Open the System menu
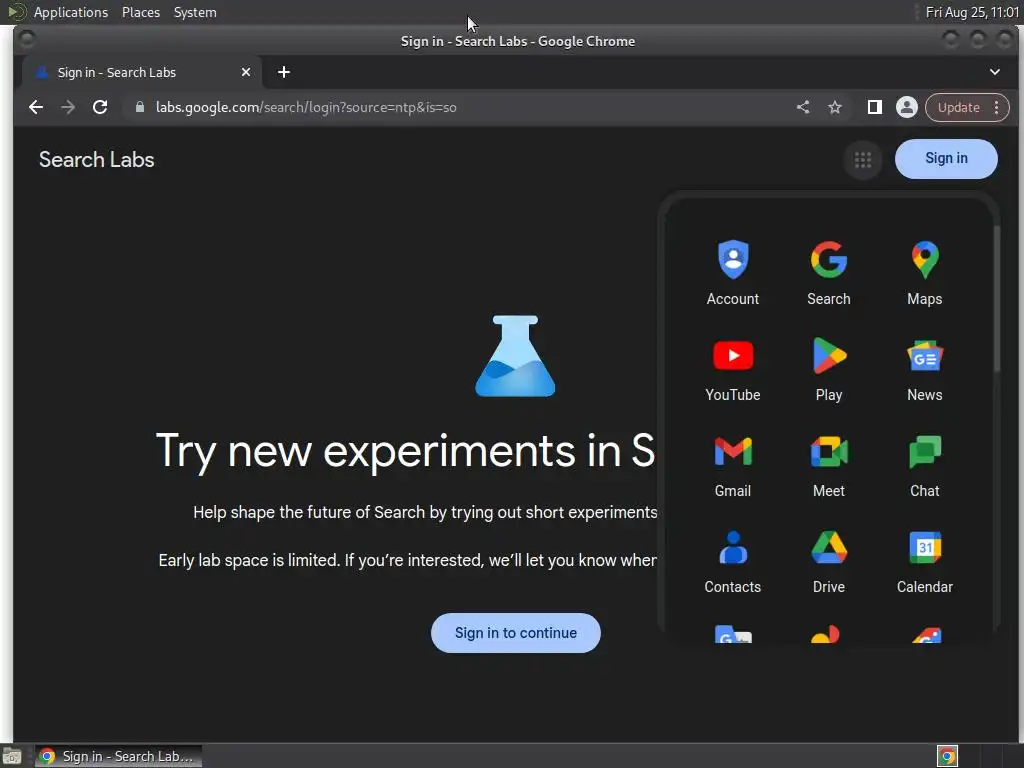This screenshot has width=1024, height=768. coord(195,12)
